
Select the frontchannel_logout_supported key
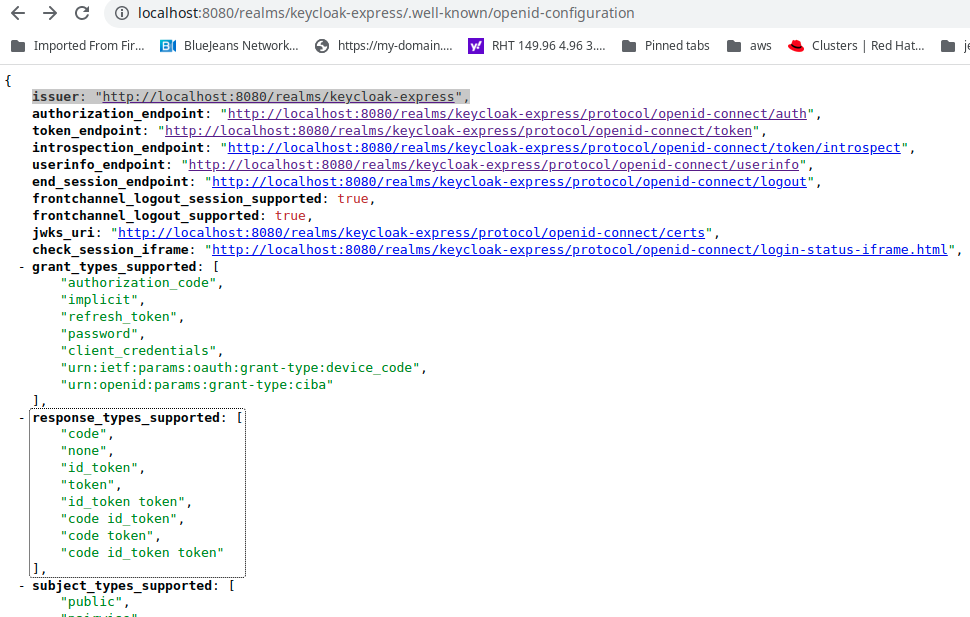coord(145,216)
